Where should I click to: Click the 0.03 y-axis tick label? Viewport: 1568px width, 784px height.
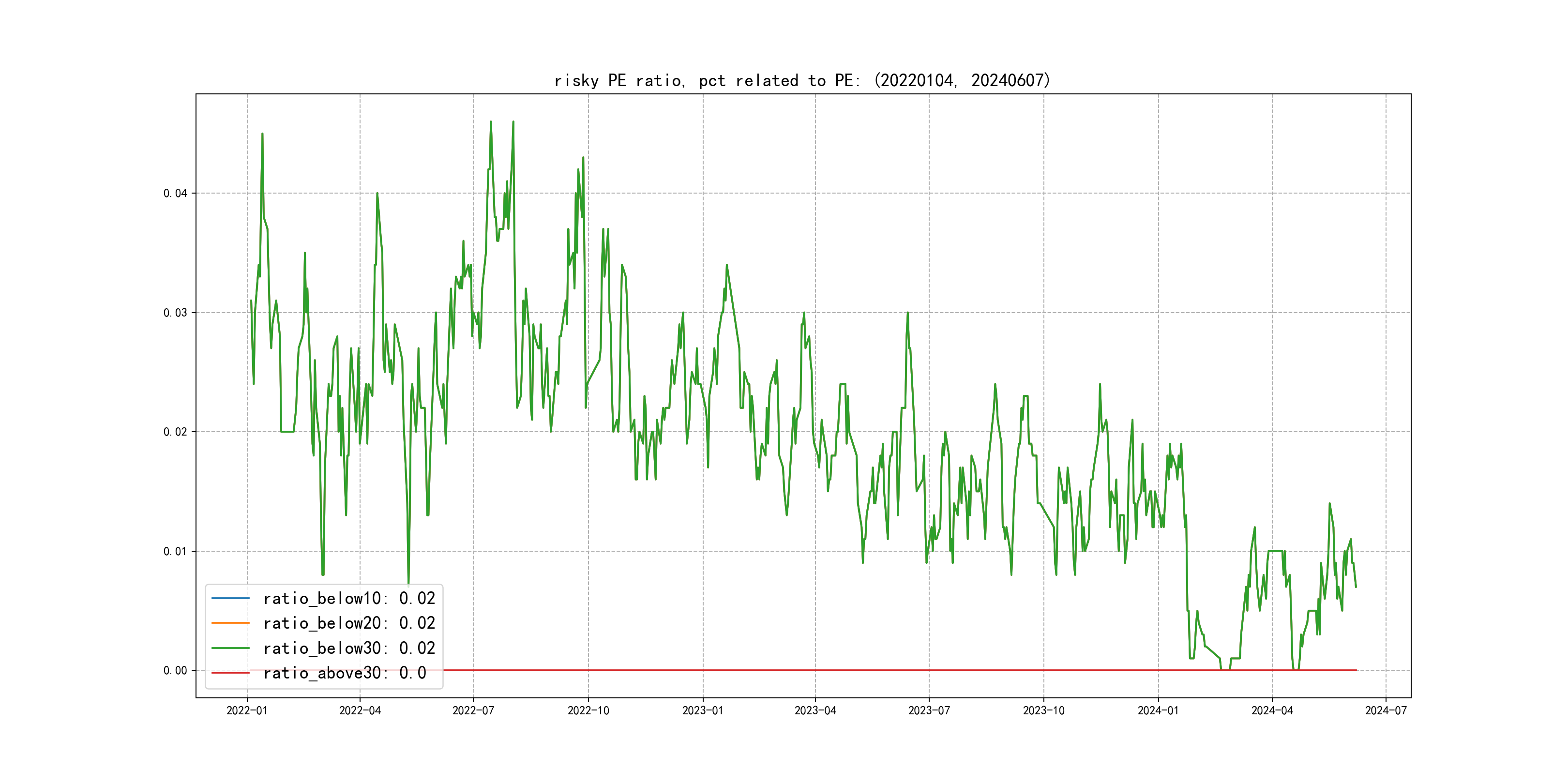coord(175,312)
